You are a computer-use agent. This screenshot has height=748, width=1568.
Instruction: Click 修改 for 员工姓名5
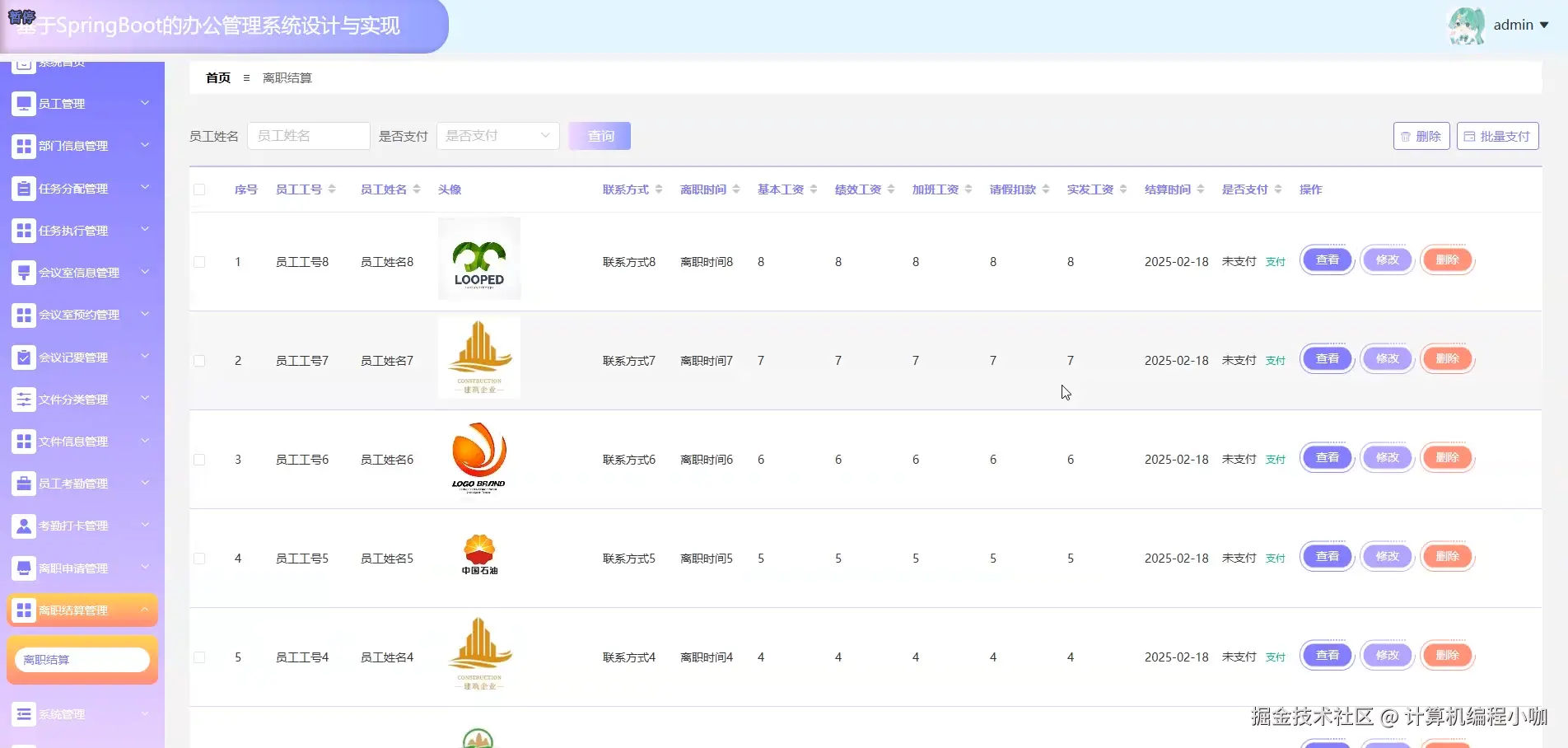pyautogui.click(x=1388, y=557)
